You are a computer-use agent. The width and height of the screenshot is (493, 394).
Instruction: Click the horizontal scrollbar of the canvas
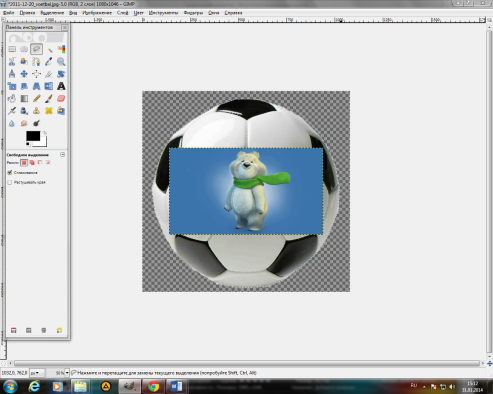(247, 363)
